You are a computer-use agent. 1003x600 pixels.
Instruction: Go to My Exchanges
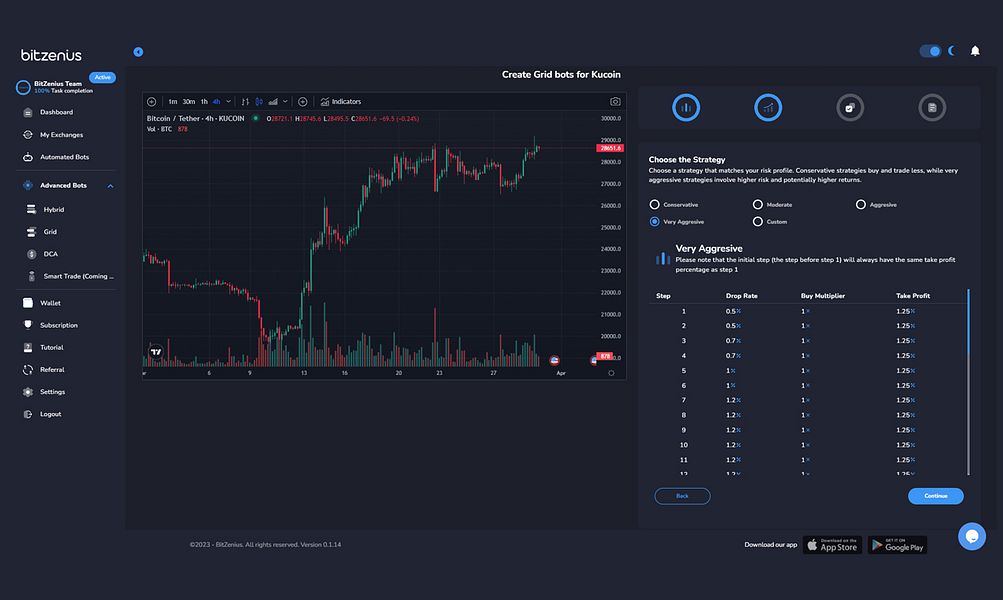click(61, 135)
